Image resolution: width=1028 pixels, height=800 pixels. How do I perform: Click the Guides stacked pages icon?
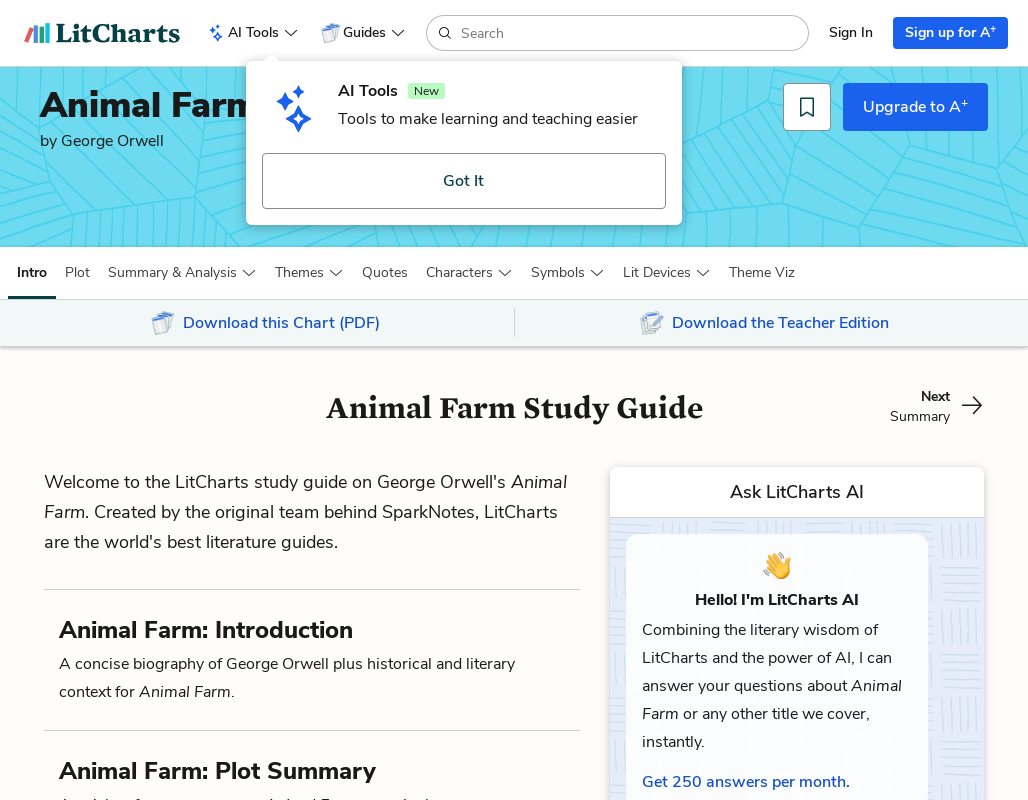pyautogui.click(x=330, y=33)
